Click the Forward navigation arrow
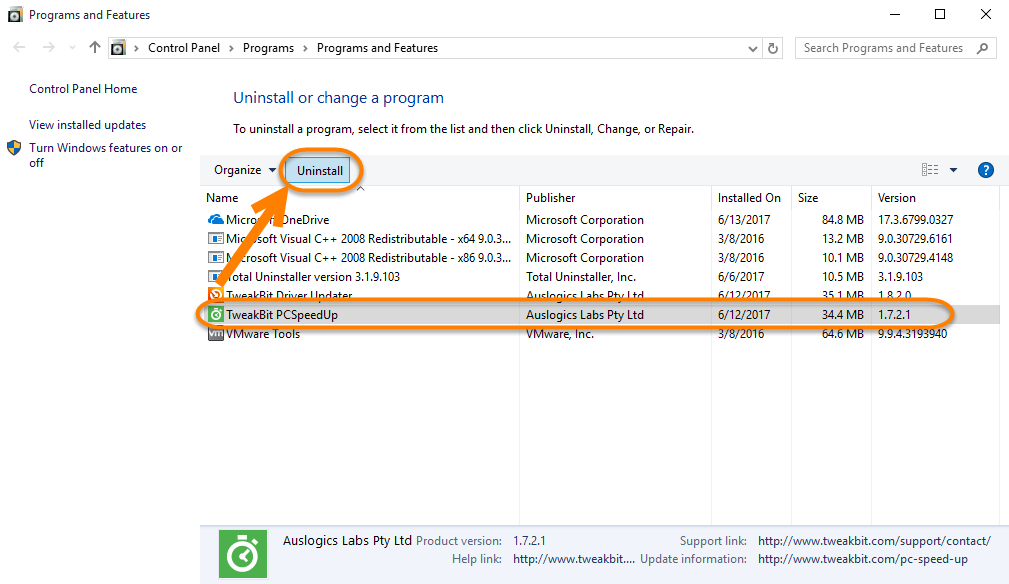This screenshot has width=1009, height=584. tap(48, 48)
